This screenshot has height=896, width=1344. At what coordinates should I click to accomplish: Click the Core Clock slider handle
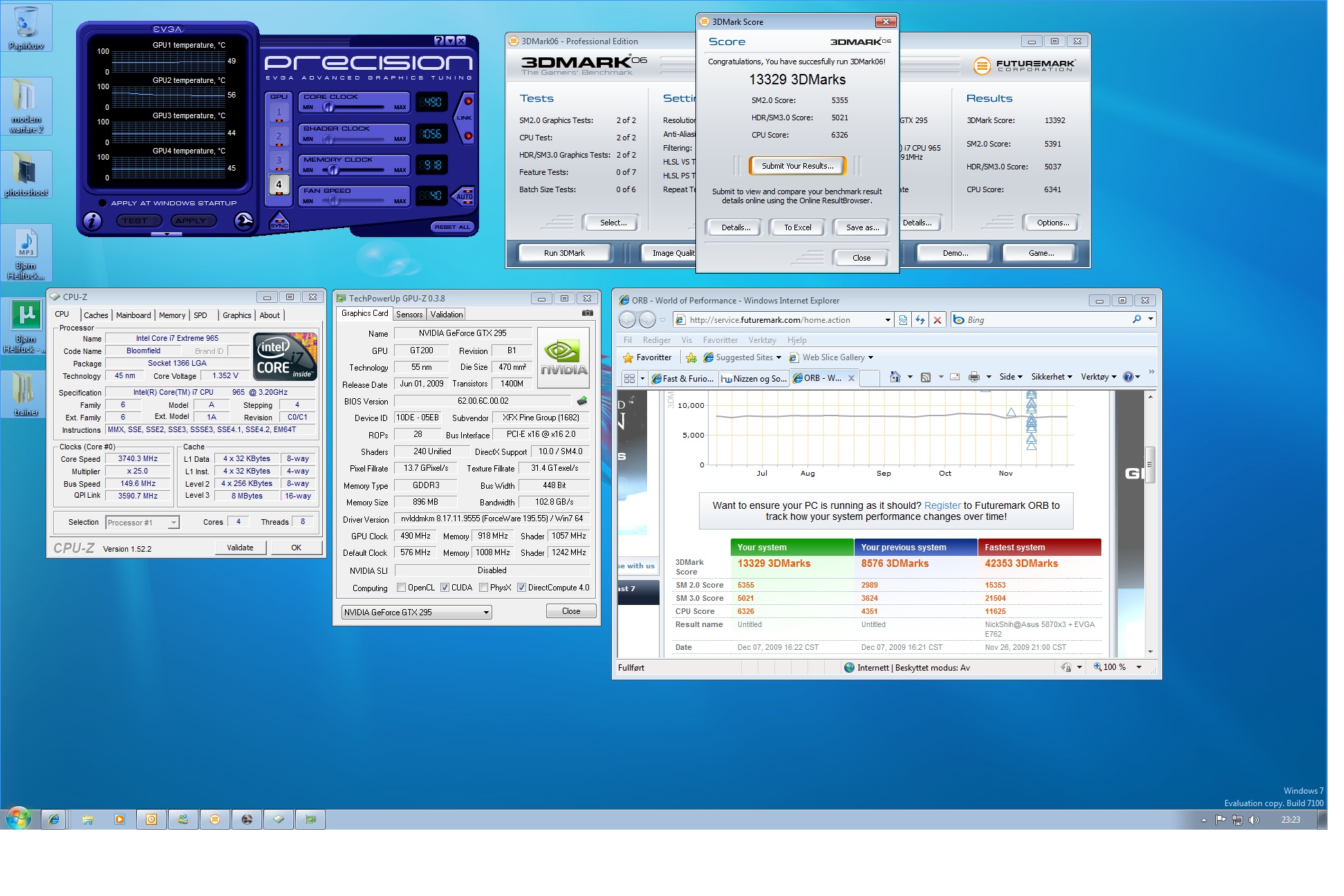click(x=329, y=107)
